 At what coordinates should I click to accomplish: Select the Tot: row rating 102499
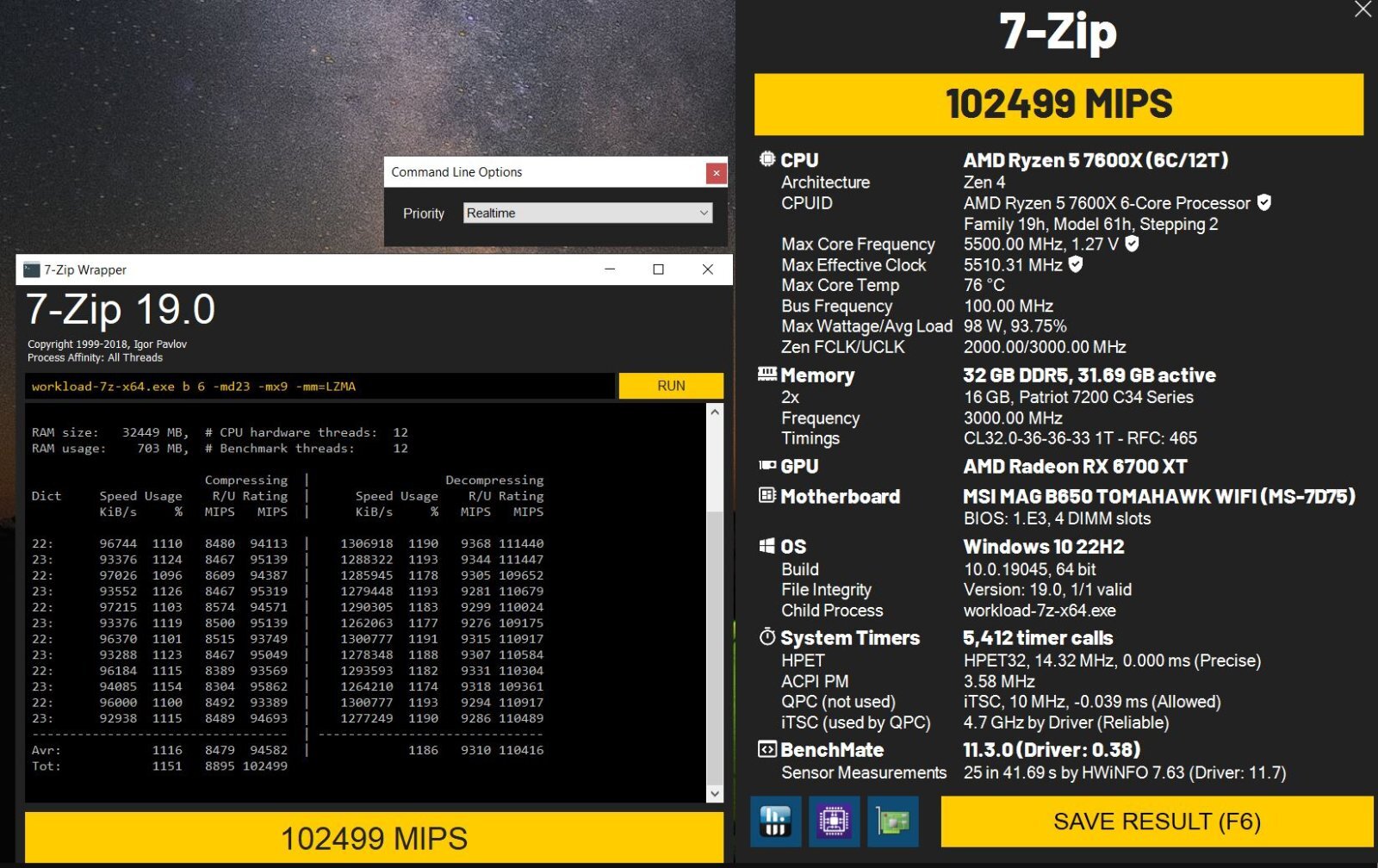click(265, 766)
